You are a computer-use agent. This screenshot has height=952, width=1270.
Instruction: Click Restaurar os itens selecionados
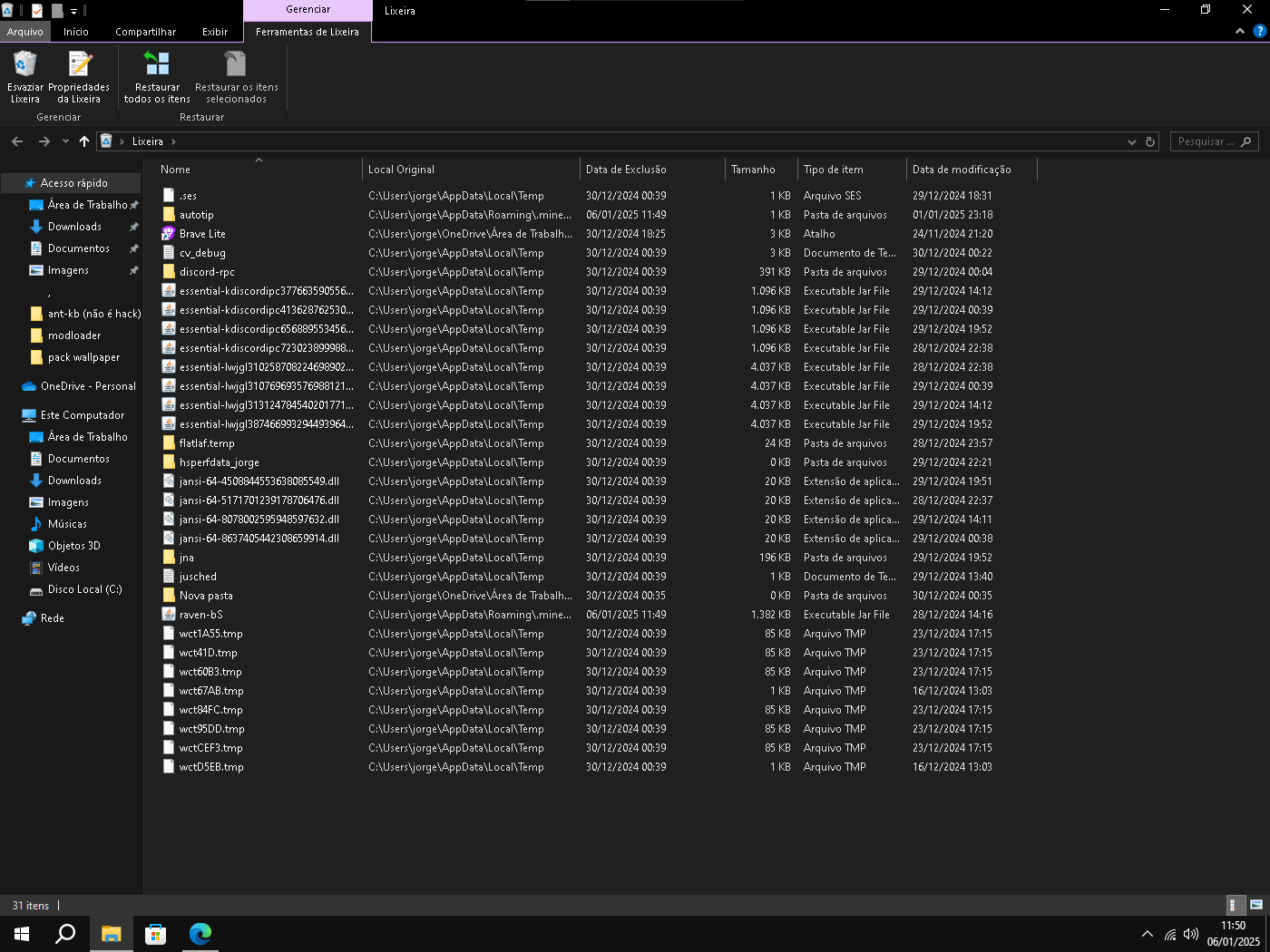(236, 77)
